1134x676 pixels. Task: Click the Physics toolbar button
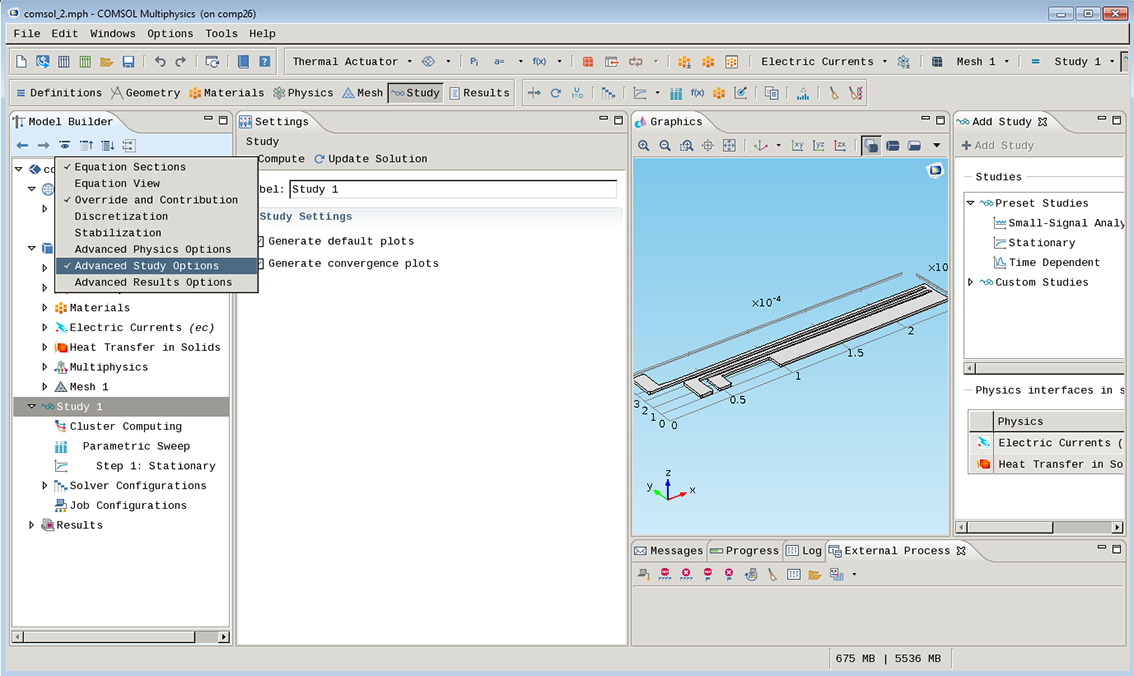pos(303,93)
